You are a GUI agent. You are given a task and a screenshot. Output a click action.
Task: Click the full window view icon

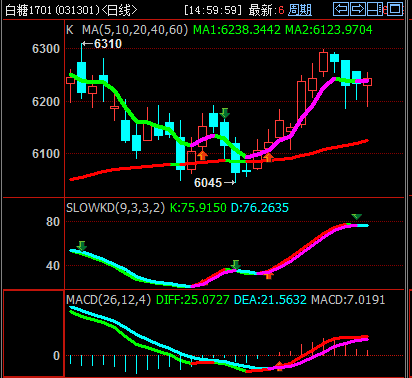point(396,9)
